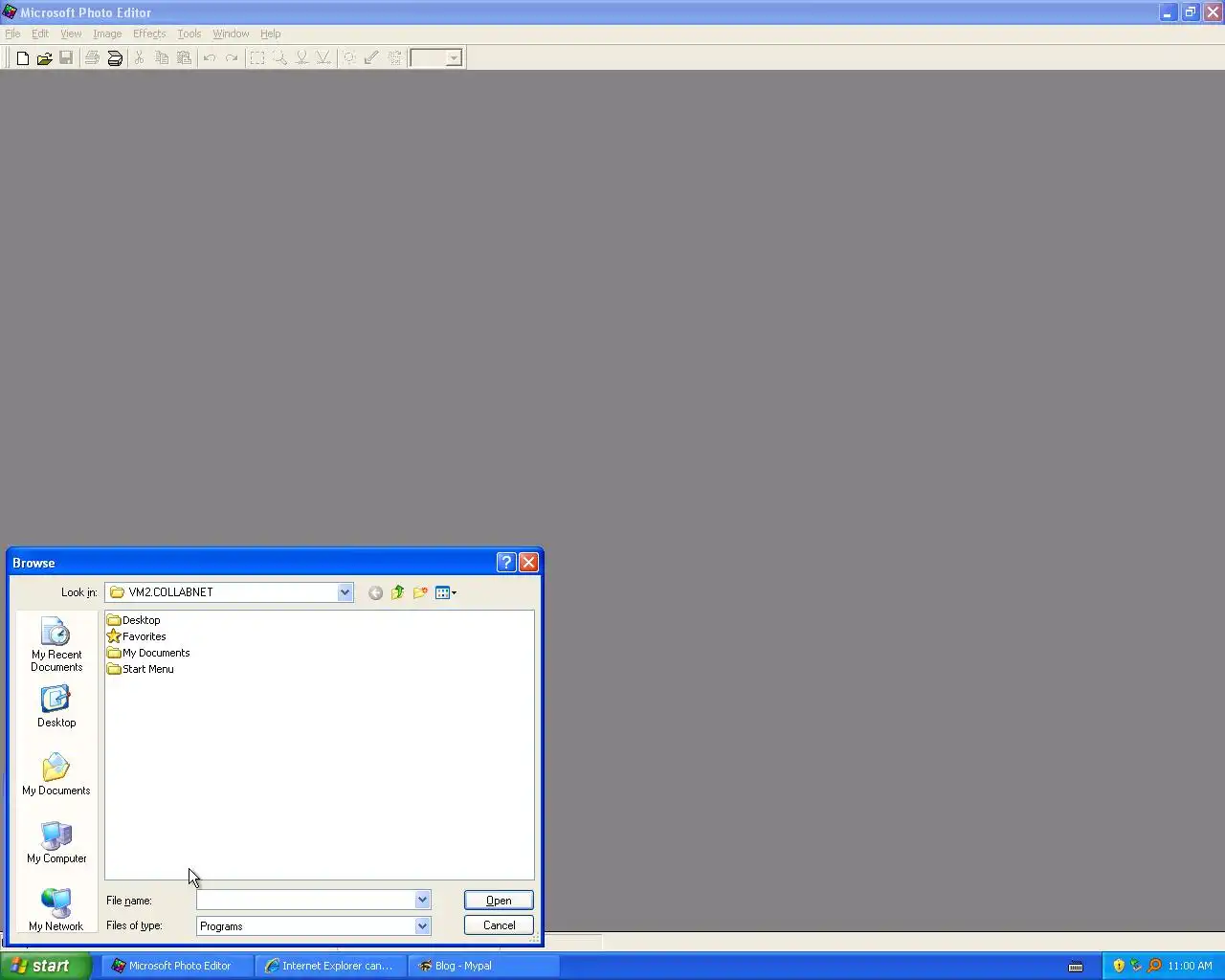Go up one folder level
The width and height of the screenshot is (1225, 980).
click(x=397, y=593)
